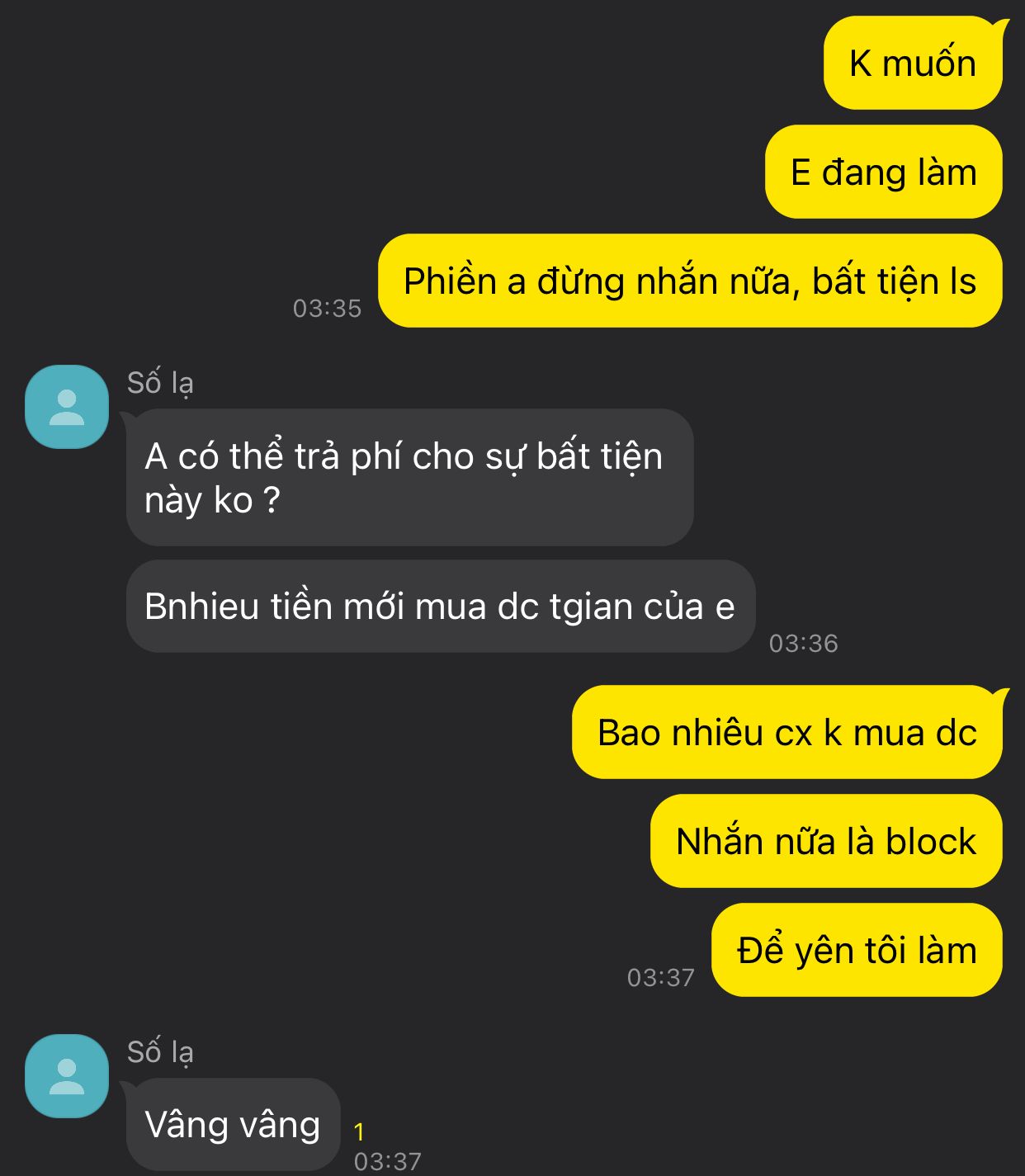Select the 'E đang làm' message bubble

[x=884, y=172]
